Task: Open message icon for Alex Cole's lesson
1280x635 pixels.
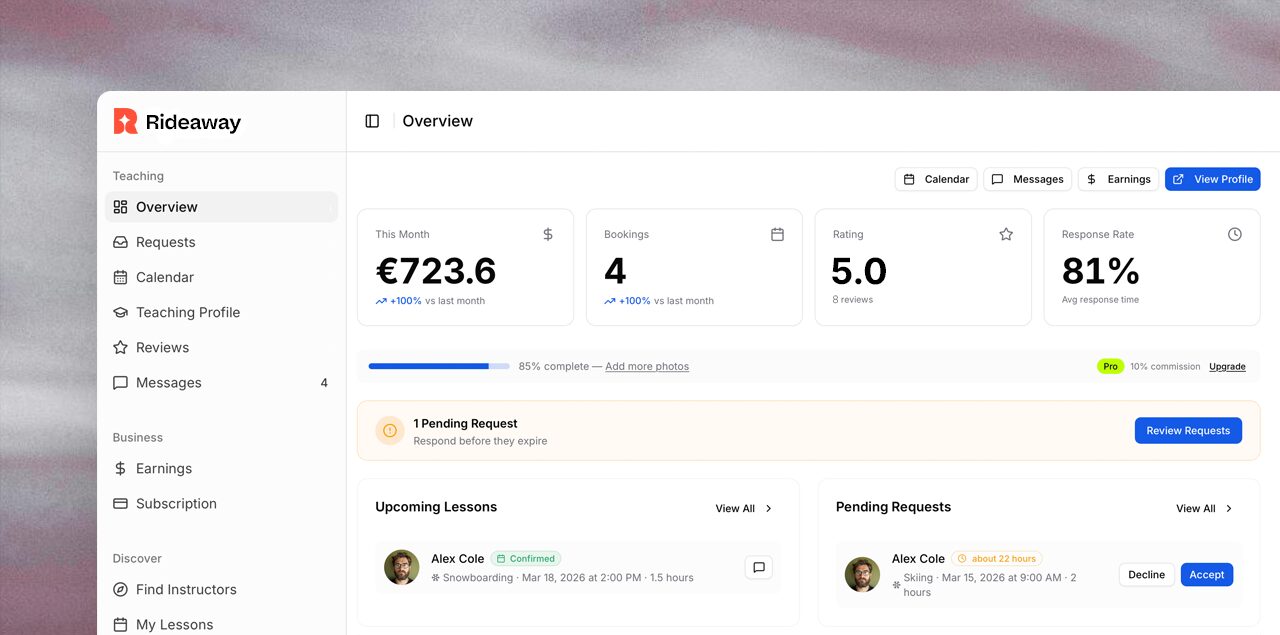Action: tap(758, 568)
